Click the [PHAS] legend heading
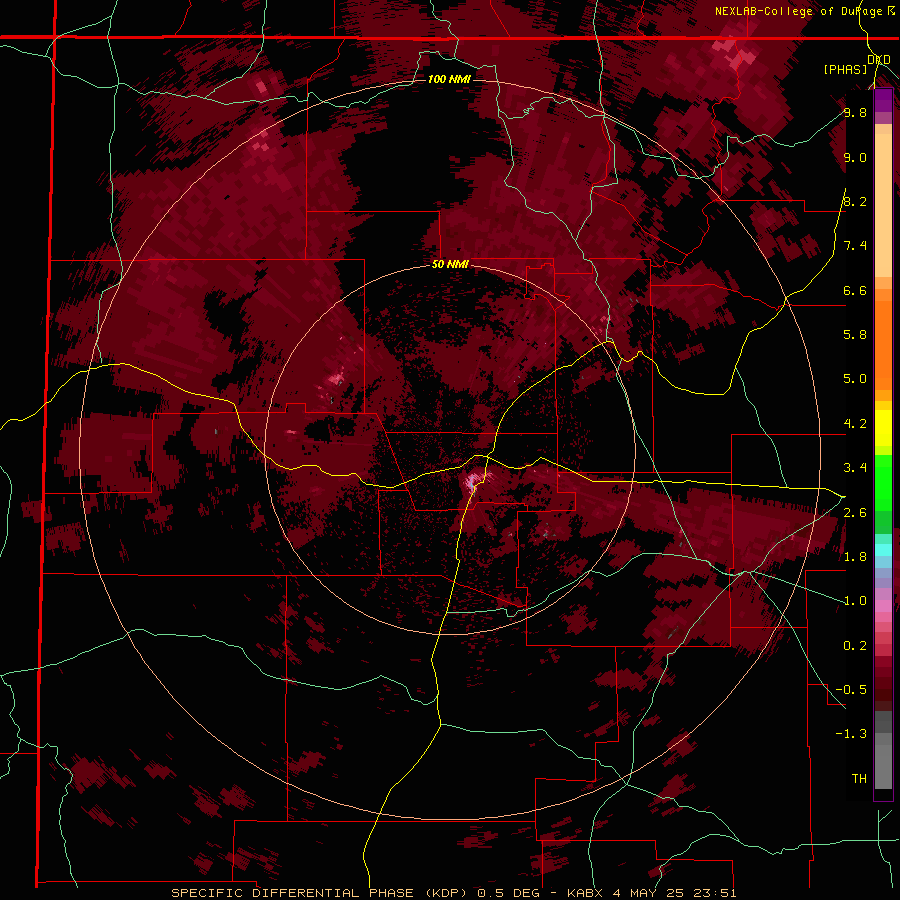 [845, 69]
